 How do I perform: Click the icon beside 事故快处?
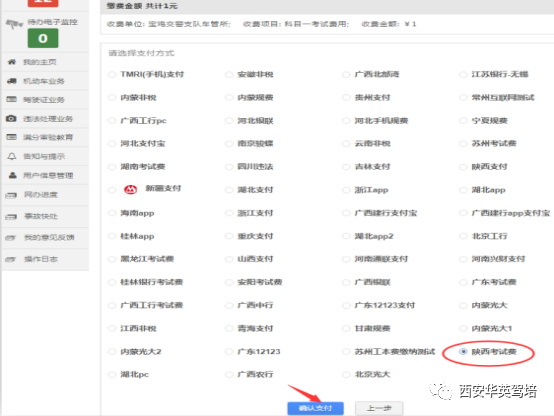pos(11,216)
